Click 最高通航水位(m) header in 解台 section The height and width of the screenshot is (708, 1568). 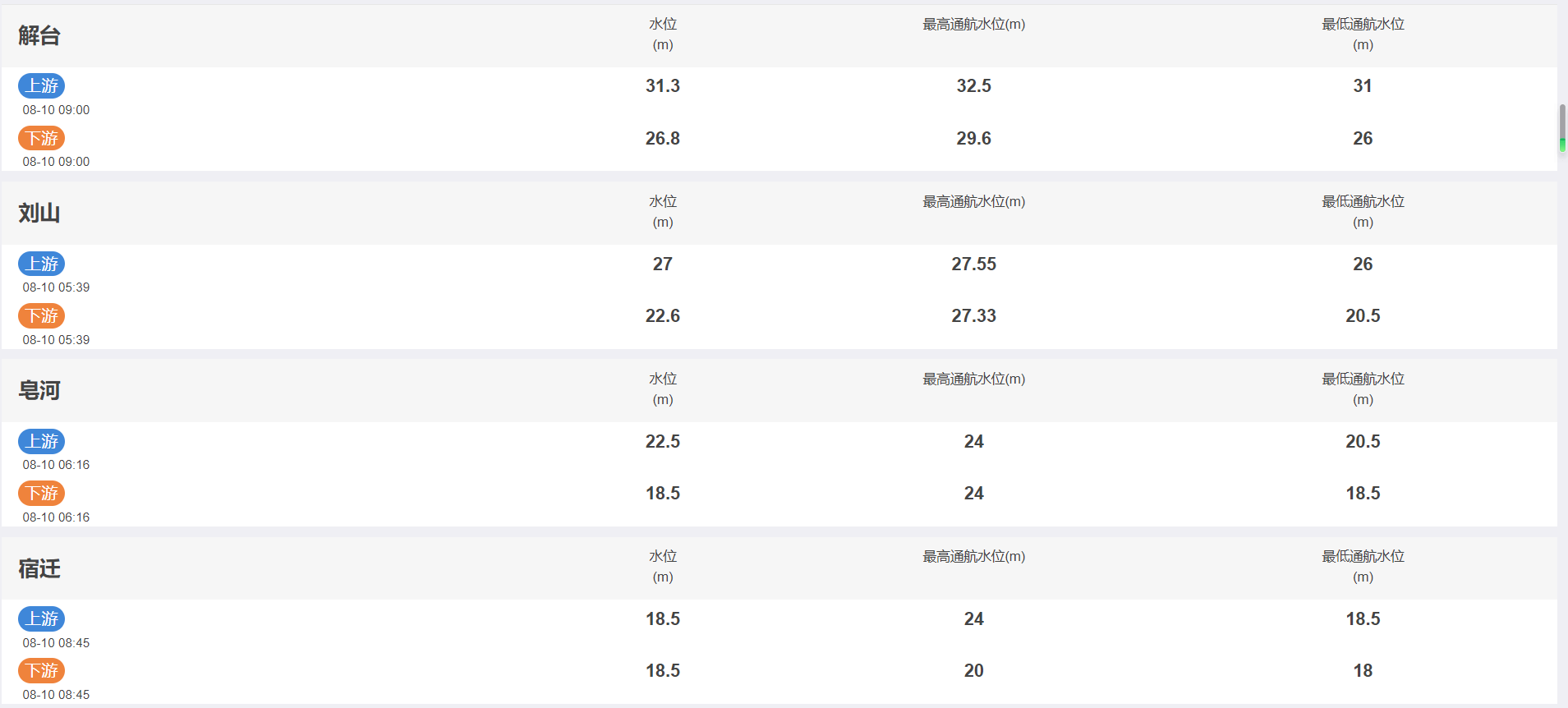tap(974, 25)
